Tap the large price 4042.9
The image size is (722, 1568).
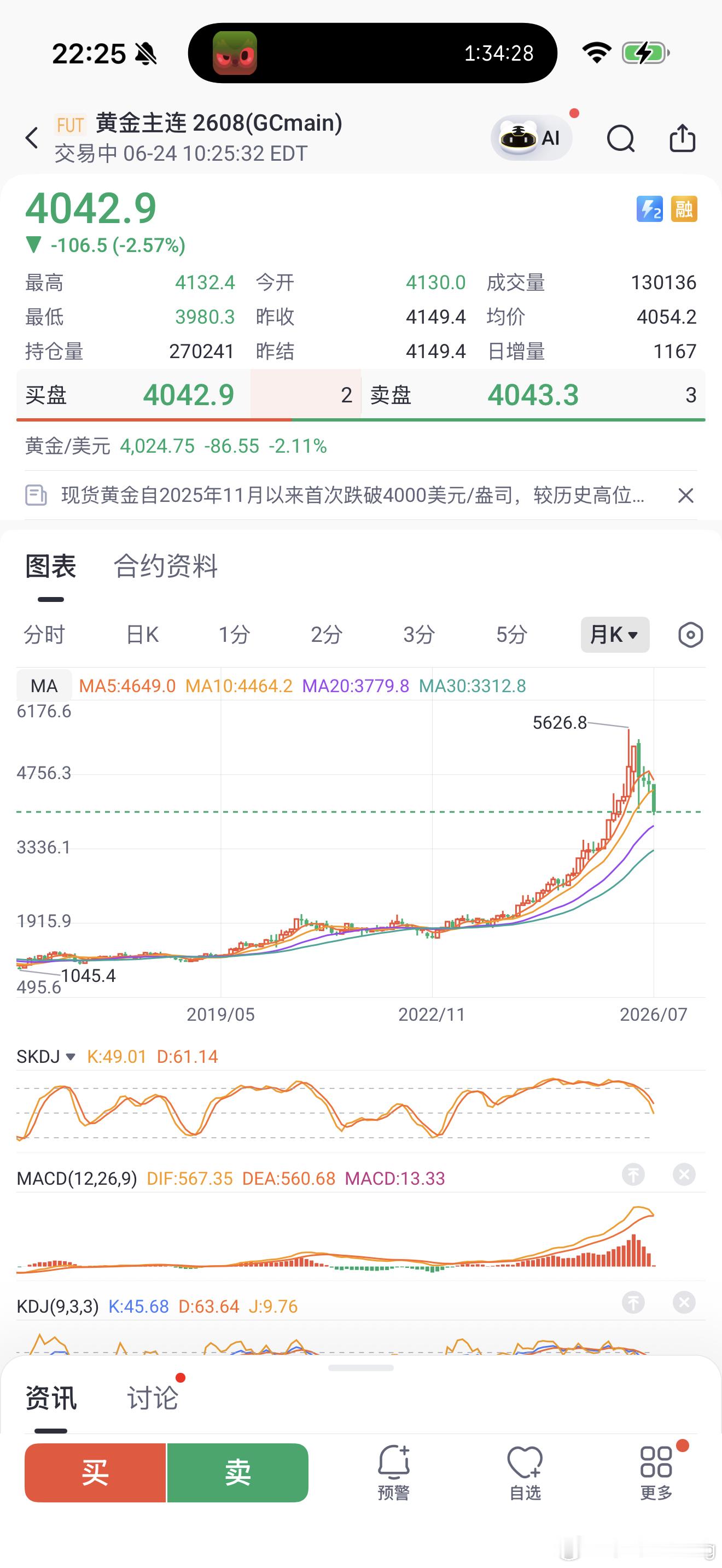click(91, 208)
